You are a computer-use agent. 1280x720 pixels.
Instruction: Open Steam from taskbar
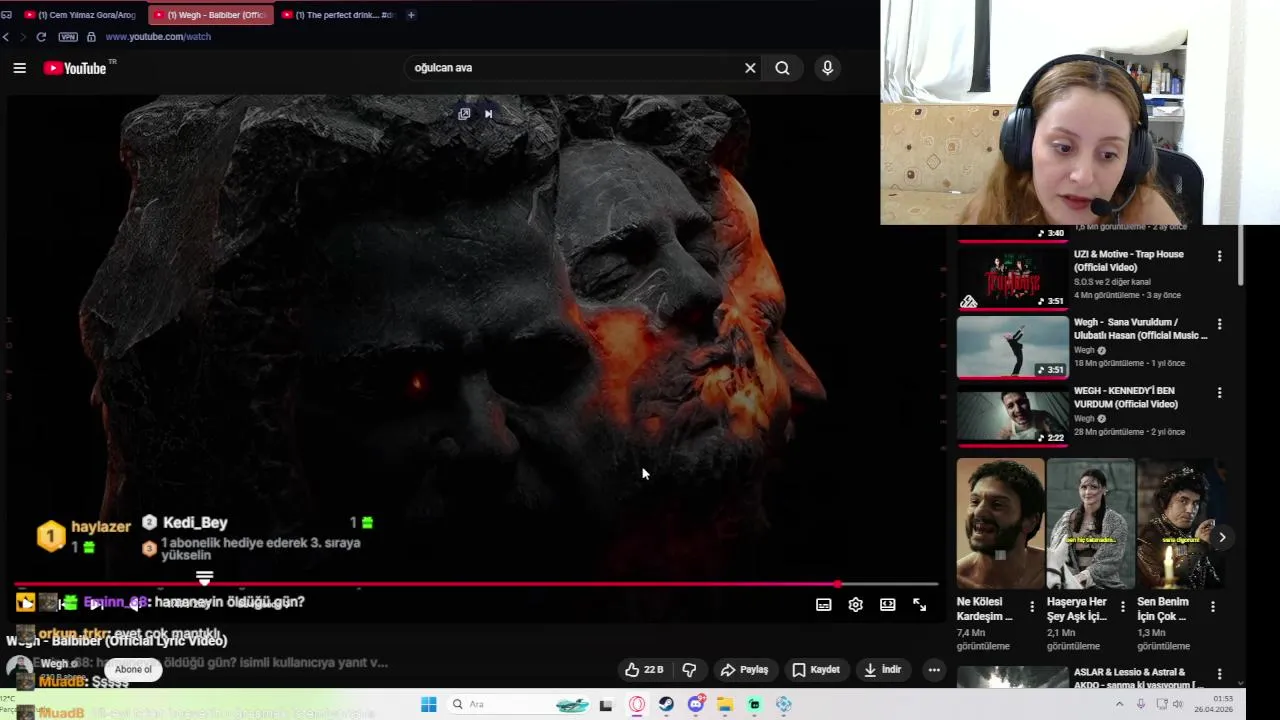point(666,704)
